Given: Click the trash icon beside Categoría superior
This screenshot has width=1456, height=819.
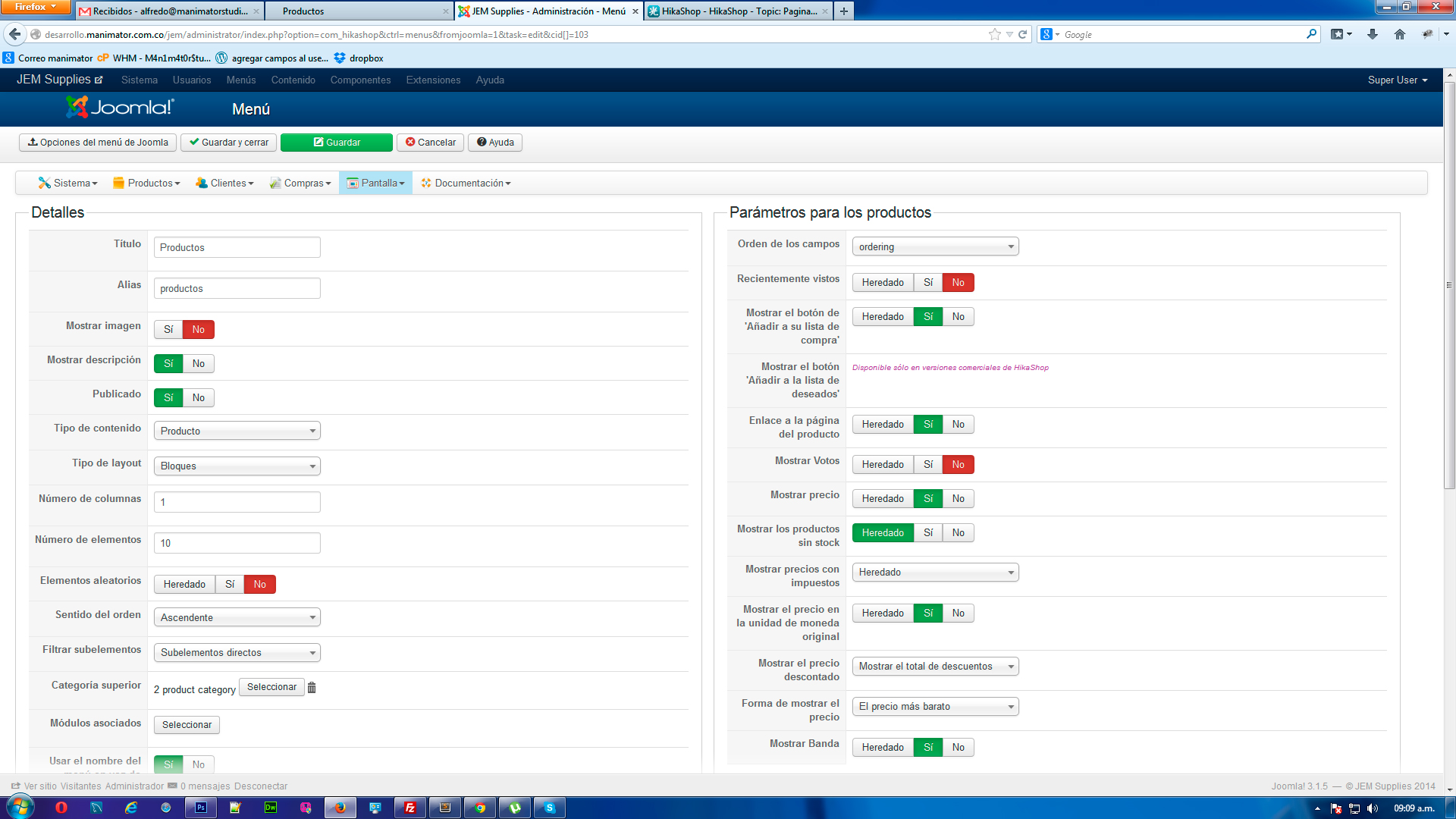Looking at the screenshot, I should pos(311,687).
